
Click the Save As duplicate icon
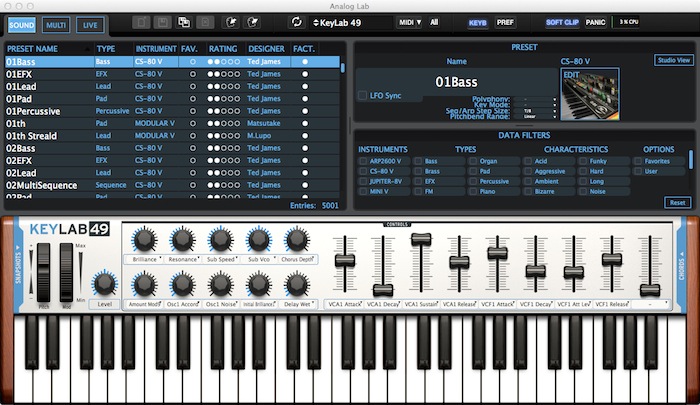(x=184, y=22)
